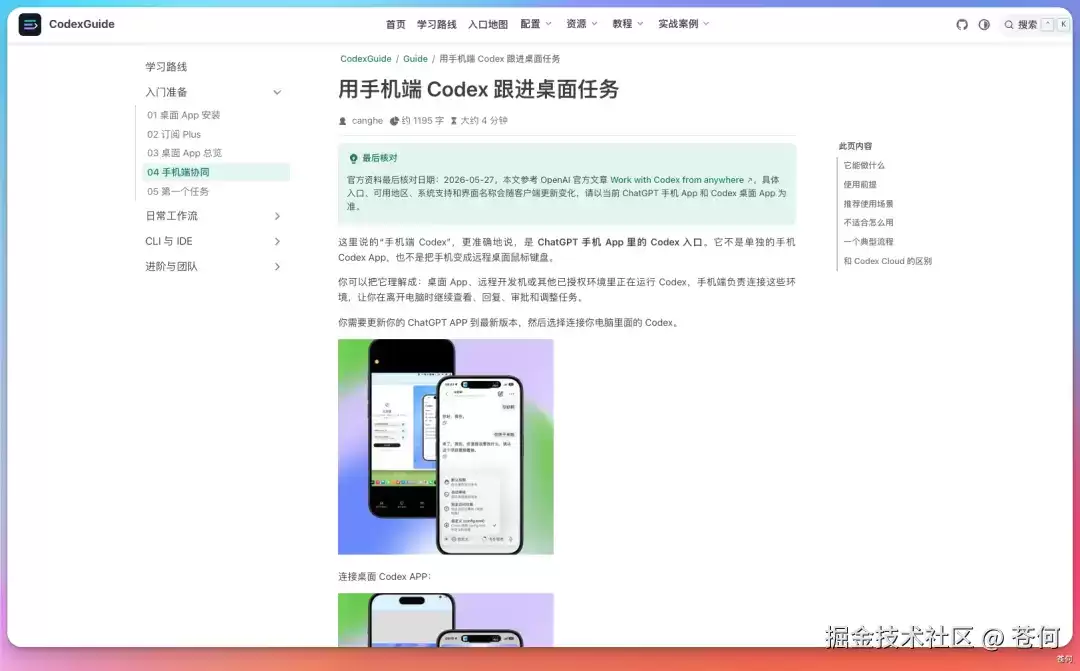This screenshot has height=671, width=1080.
Task: Click the CodexGuide logo icon
Action: point(30,24)
